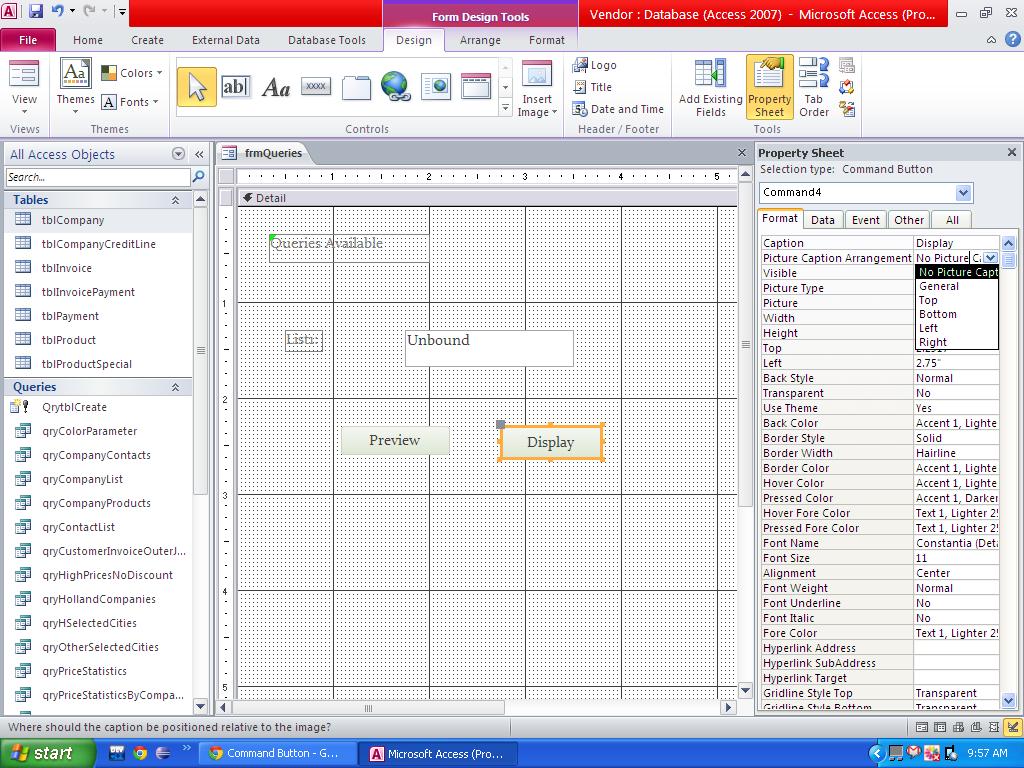Click the Undo arrow in quick access
This screenshot has width=1024, height=768.
tap(57, 11)
